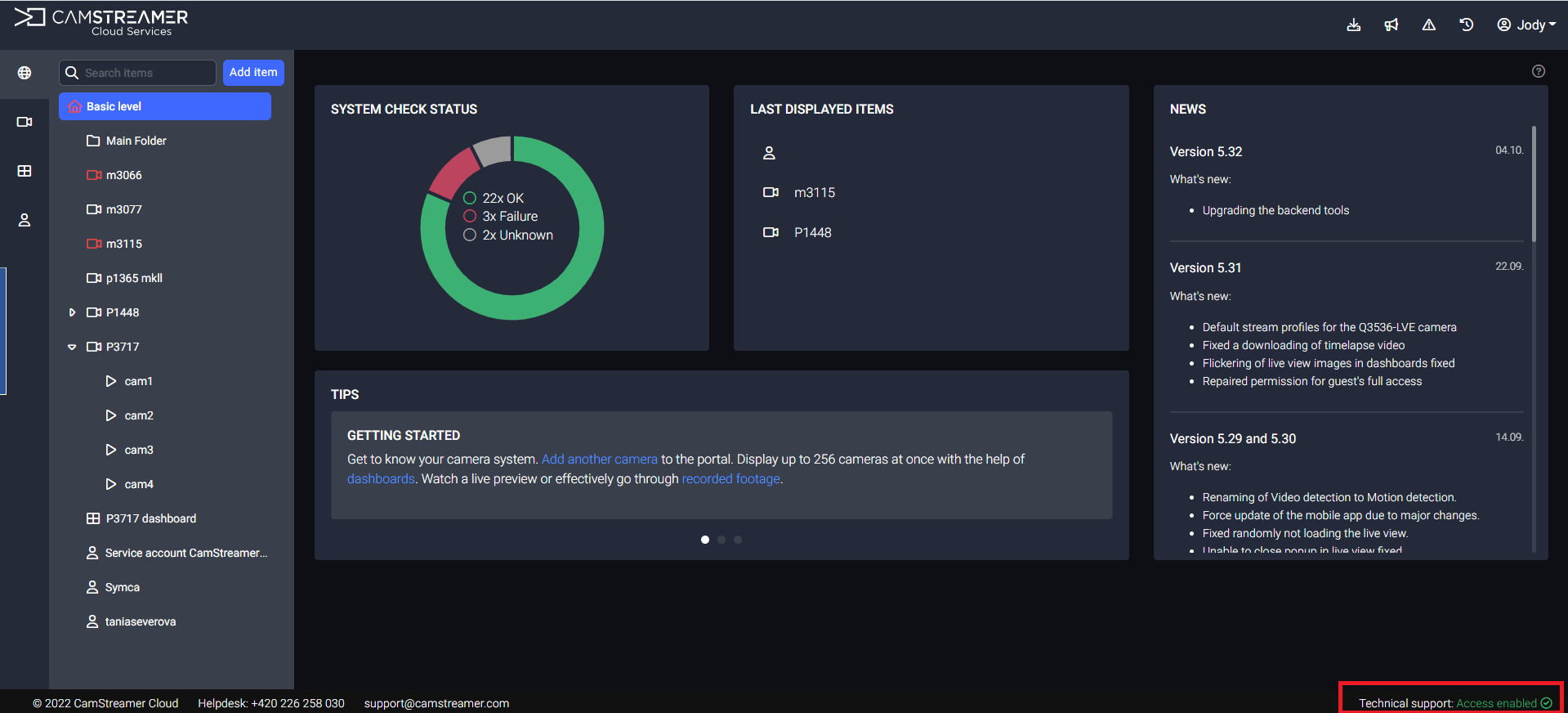Viewport: 1568px width, 713px height.
Task: Select the p1365 mkII camera
Action: pyautogui.click(x=124, y=278)
